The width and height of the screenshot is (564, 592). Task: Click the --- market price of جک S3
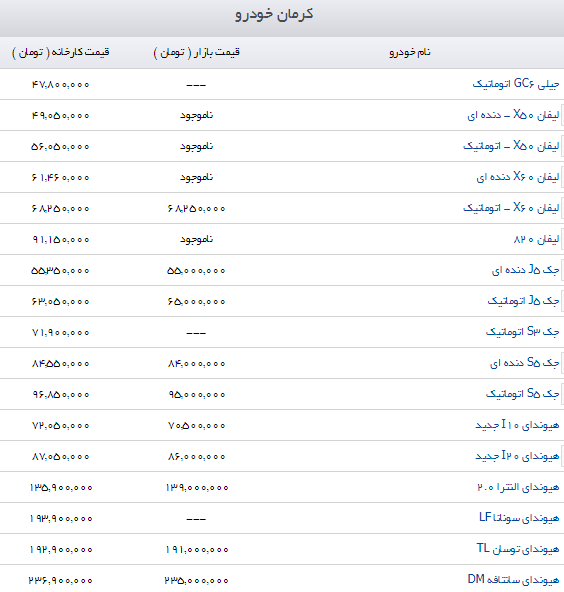click(x=196, y=333)
